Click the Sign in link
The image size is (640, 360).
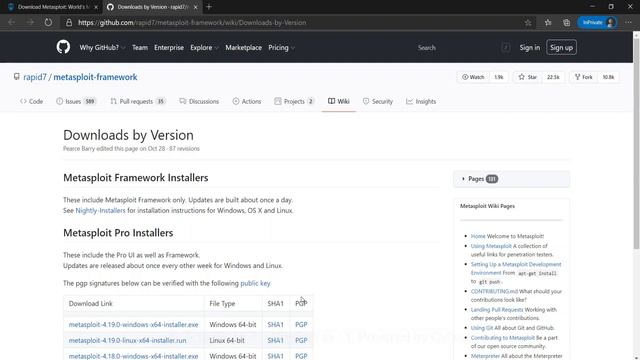pyautogui.click(x=529, y=47)
